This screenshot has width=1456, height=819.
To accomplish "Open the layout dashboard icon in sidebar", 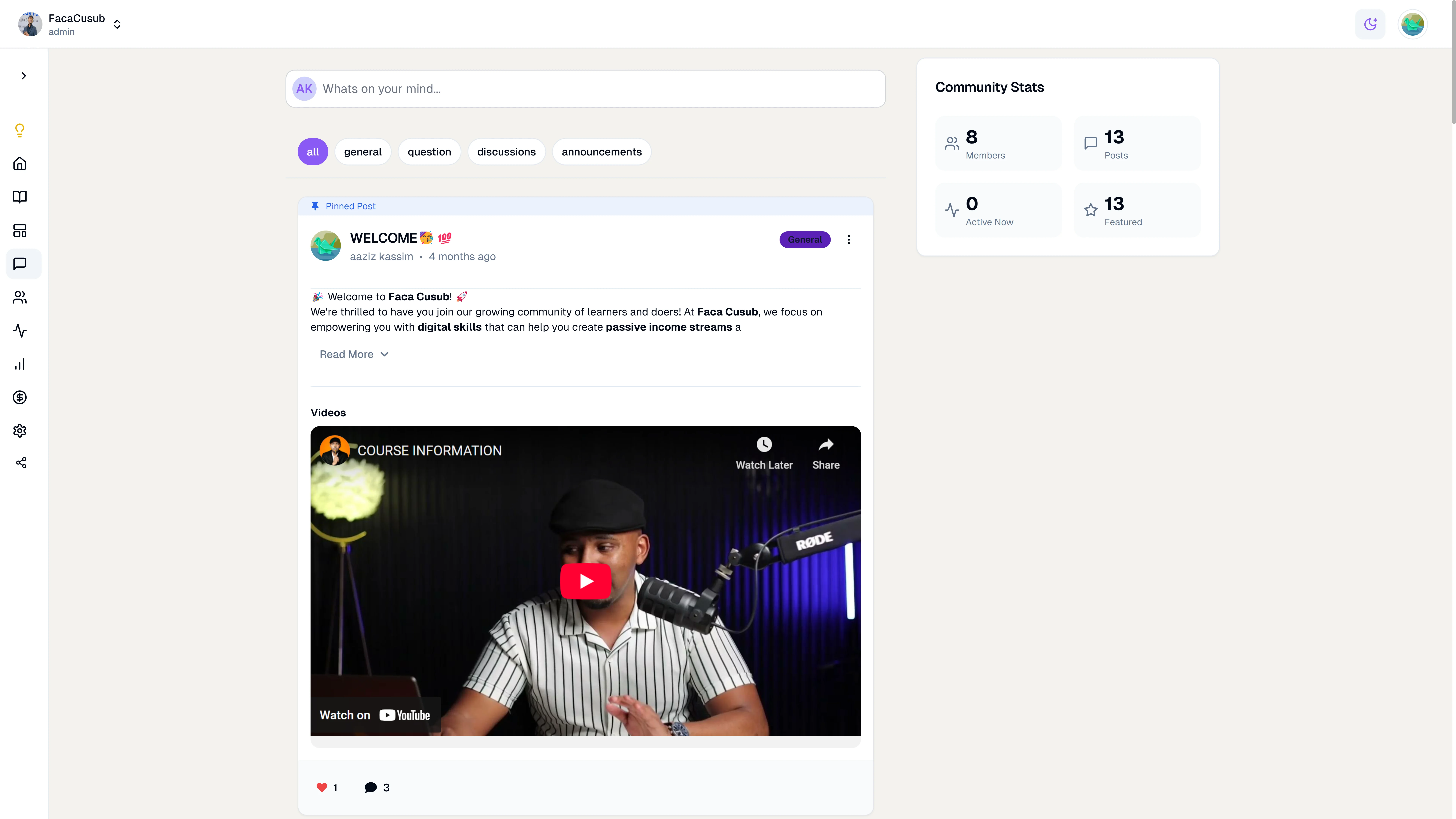I will (20, 231).
